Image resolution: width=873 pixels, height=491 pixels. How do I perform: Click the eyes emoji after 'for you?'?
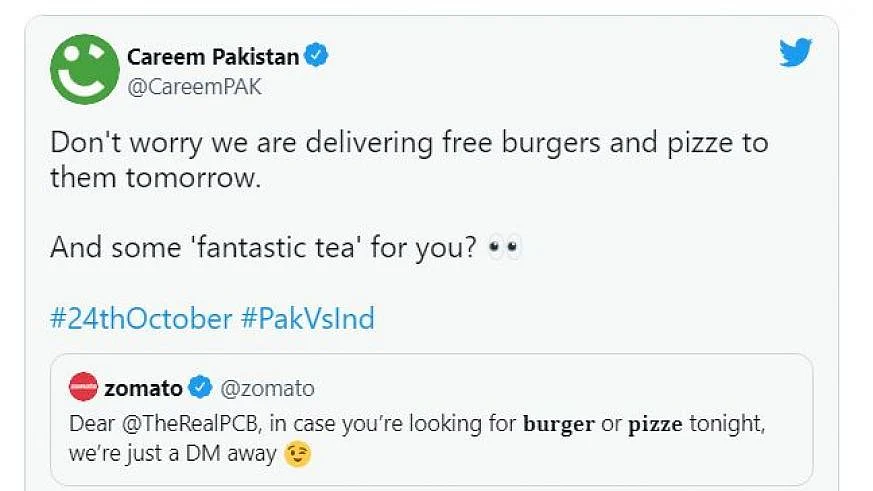click(x=504, y=248)
